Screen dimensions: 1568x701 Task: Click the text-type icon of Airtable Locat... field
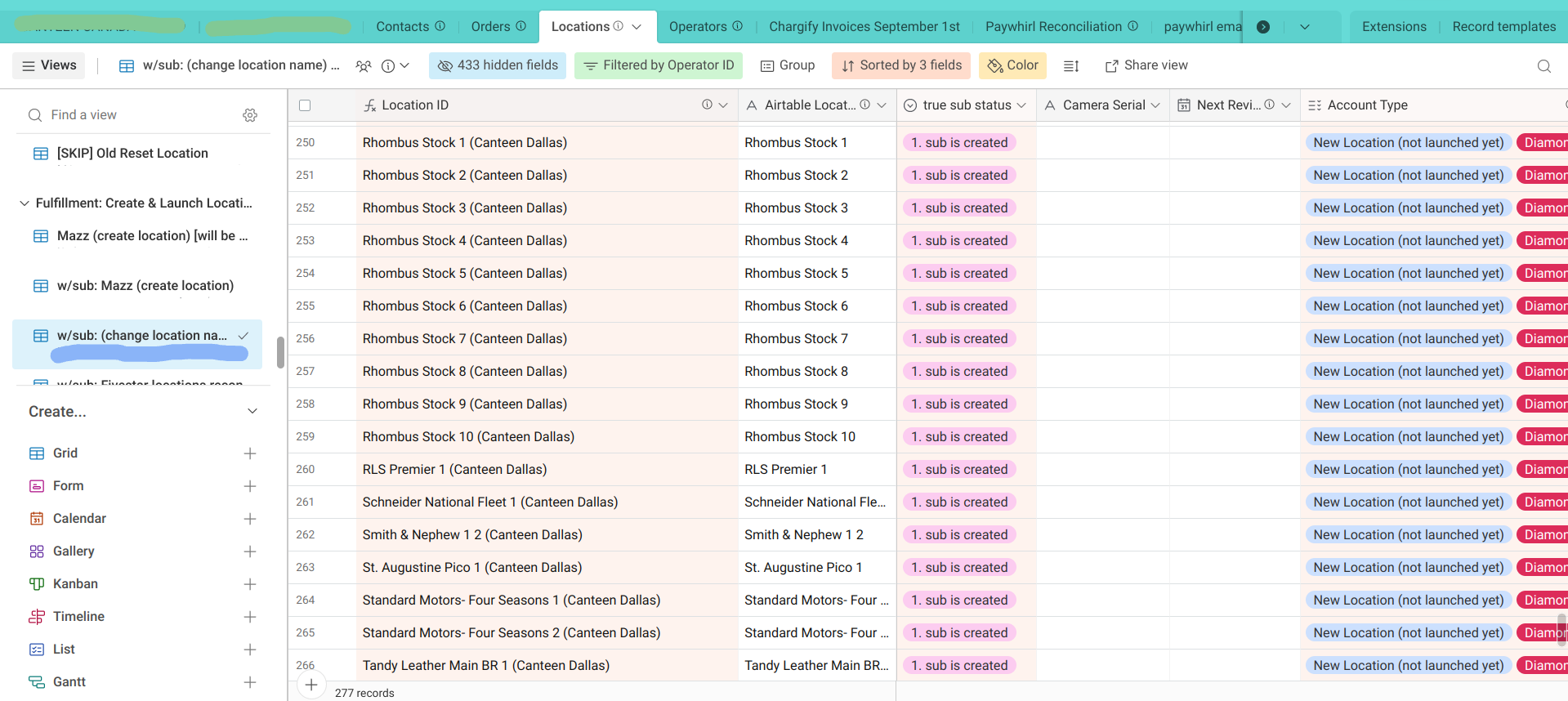[752, 105]
